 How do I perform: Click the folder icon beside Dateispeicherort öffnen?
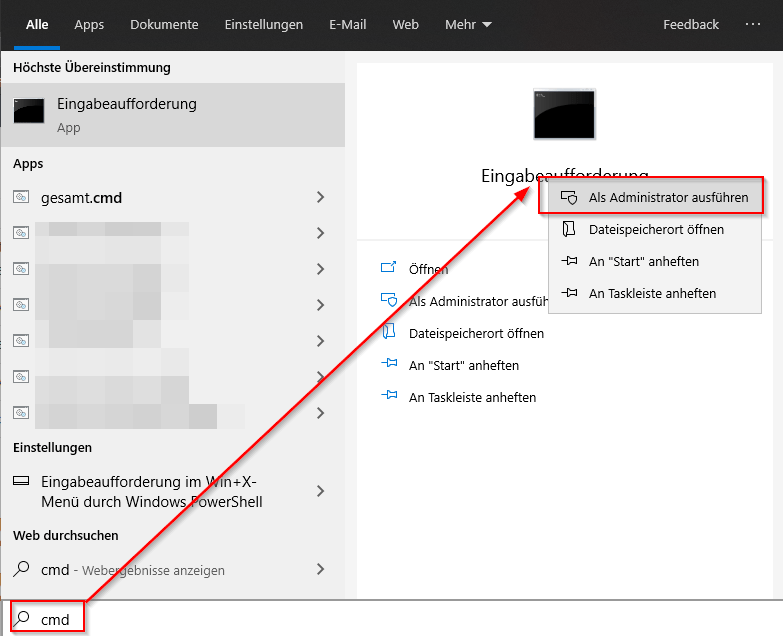389,333
